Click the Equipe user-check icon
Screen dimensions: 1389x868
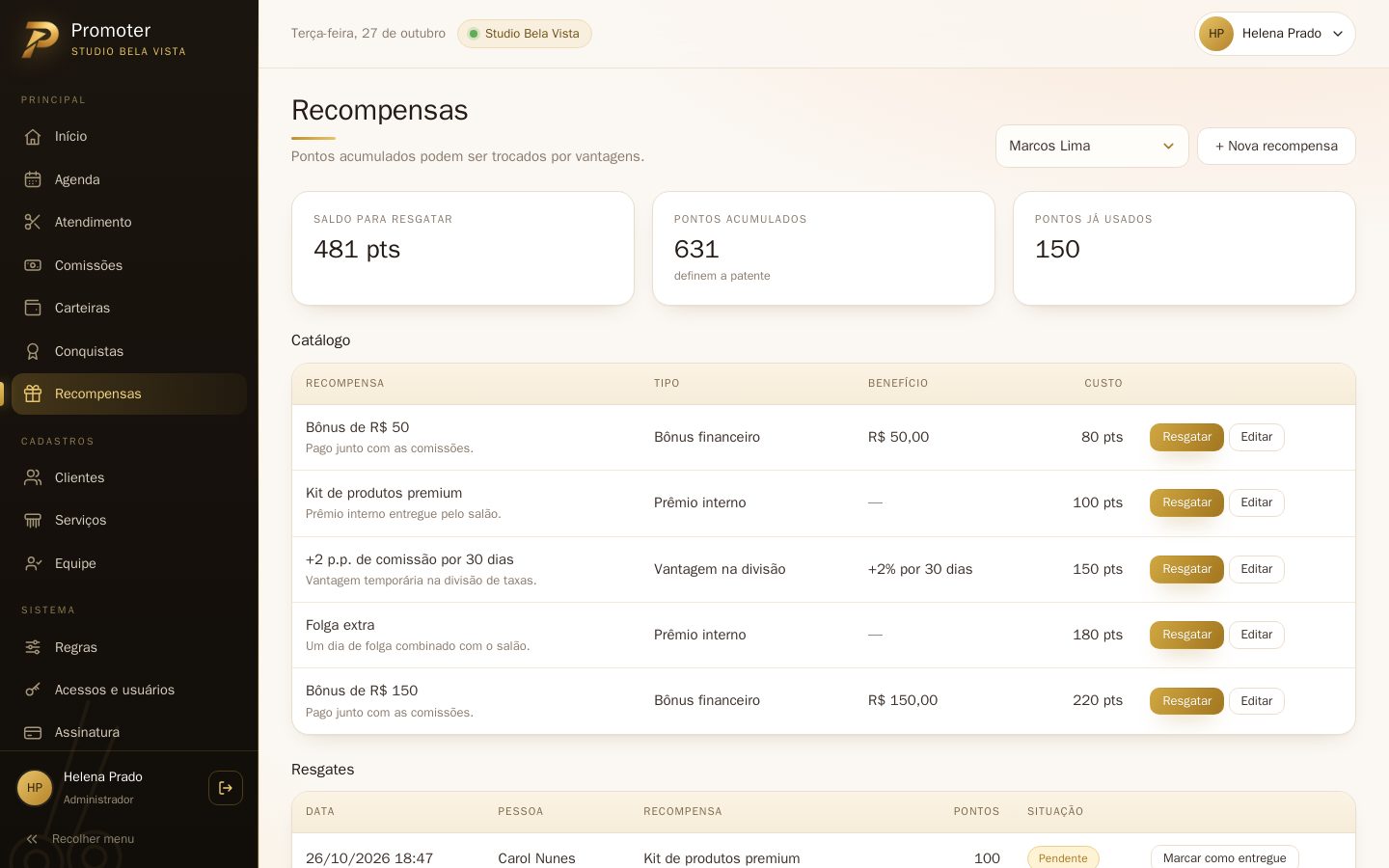pos(33,563)
